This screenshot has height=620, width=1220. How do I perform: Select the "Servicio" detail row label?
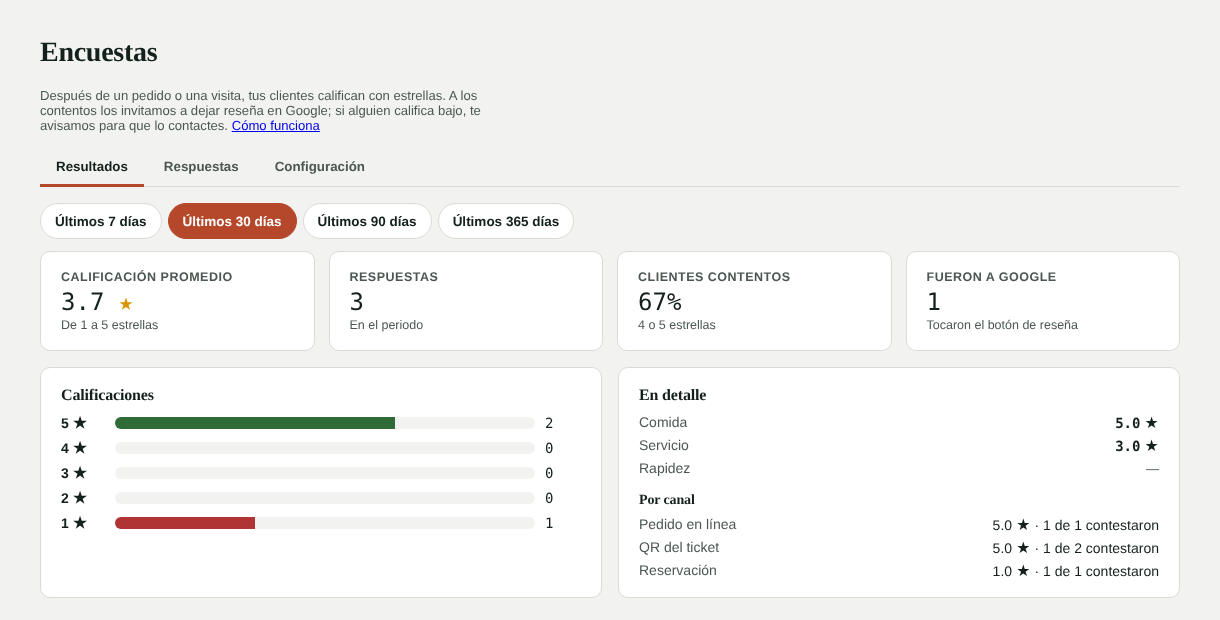point(664,445)
